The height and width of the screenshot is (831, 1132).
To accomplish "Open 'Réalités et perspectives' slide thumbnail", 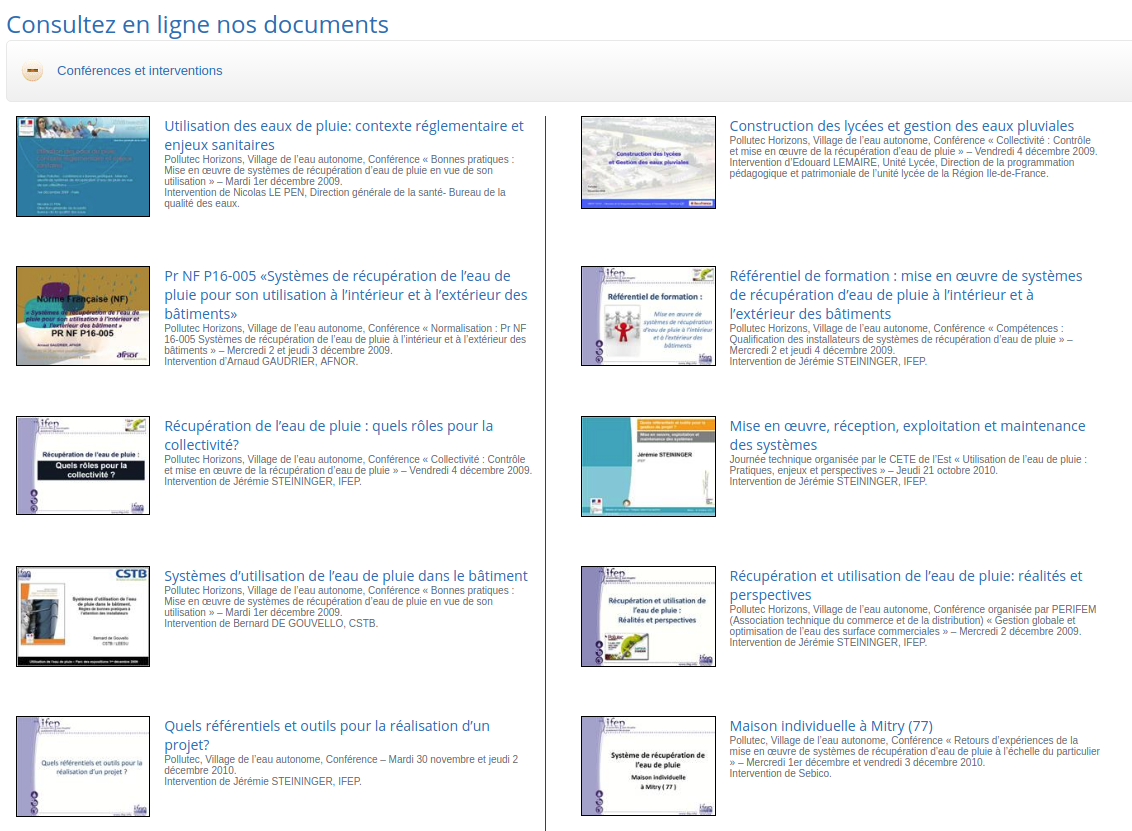I will (648, 616).
